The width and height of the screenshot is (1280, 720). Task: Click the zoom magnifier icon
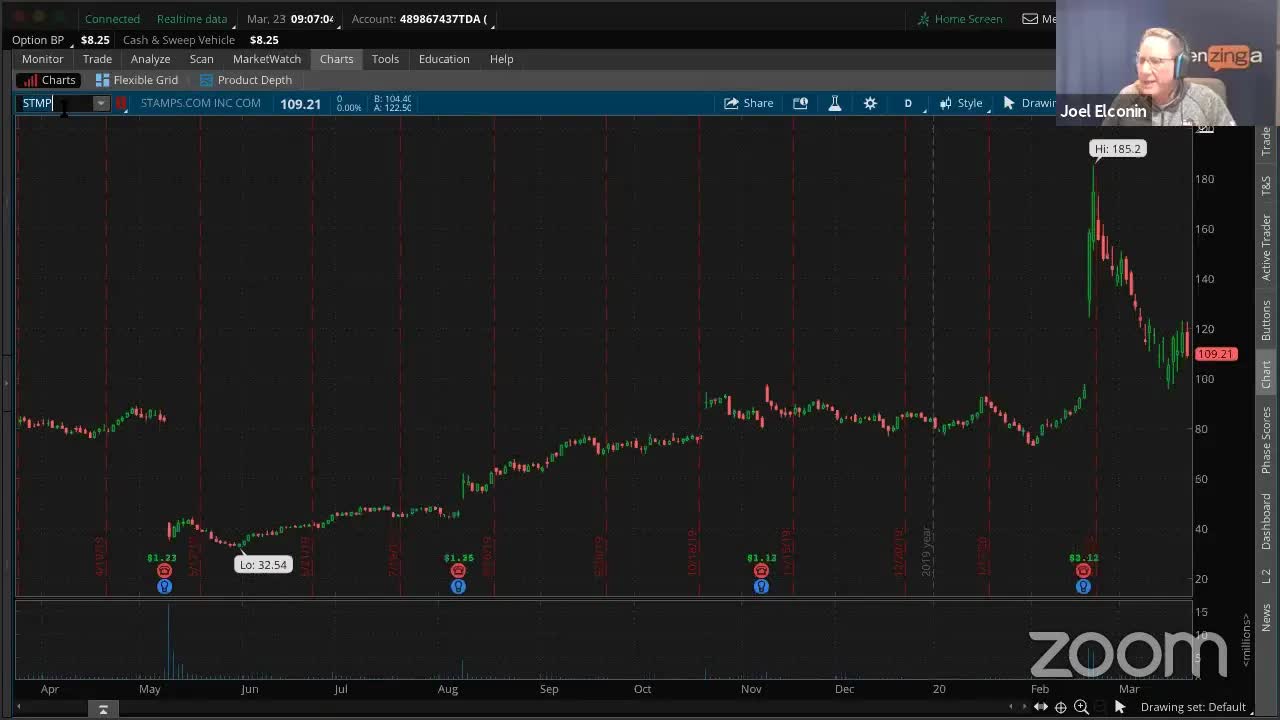[x=1081, y=707]
